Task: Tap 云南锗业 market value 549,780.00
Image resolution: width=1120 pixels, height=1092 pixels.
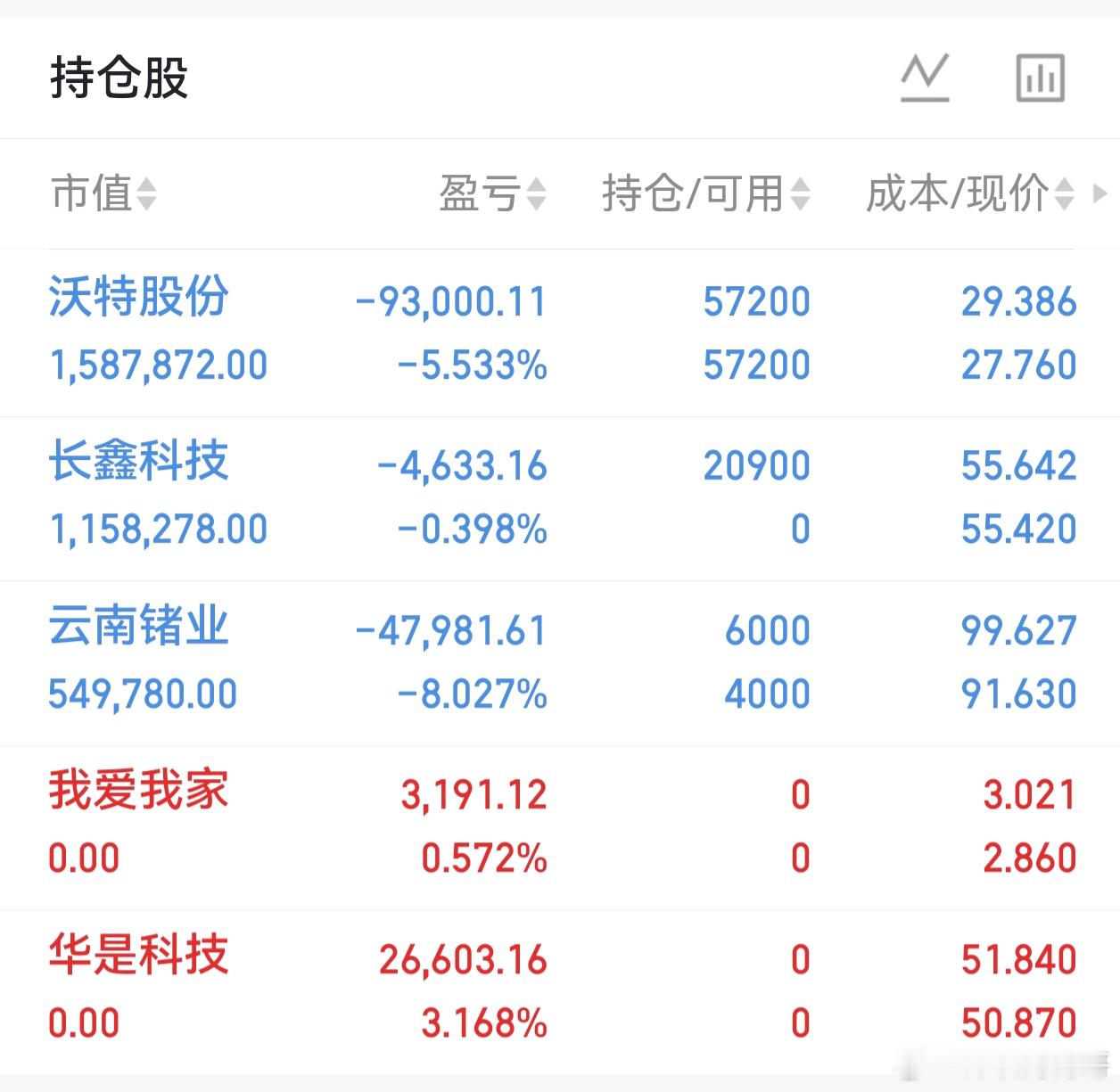Action: tap(143, 694)
